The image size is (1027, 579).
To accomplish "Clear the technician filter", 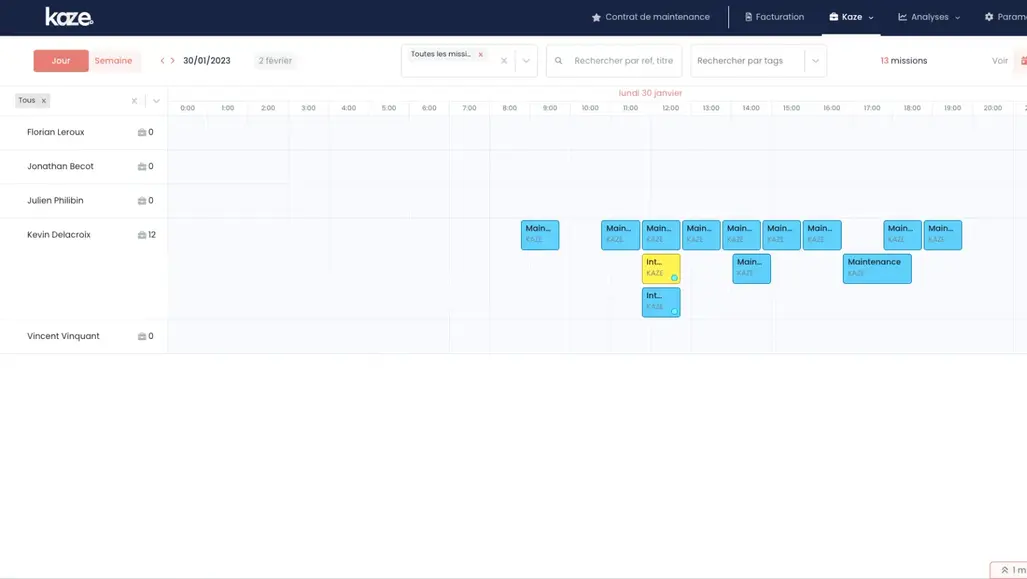I will 134,101.
